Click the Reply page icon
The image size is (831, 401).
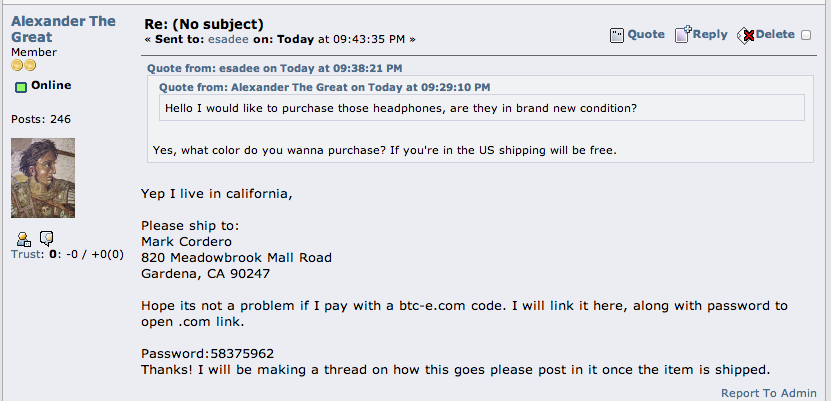point(683,34)
